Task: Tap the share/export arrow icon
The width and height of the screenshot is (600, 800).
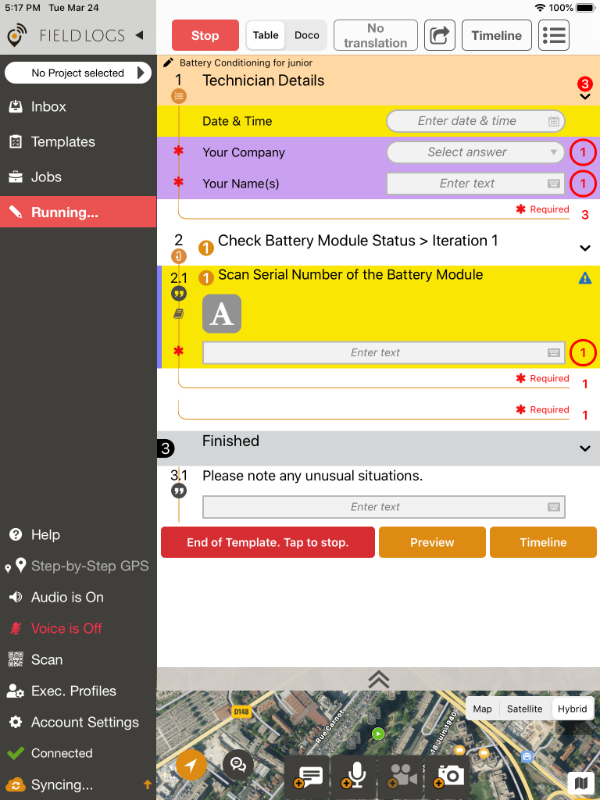Action: click(440, 35)
